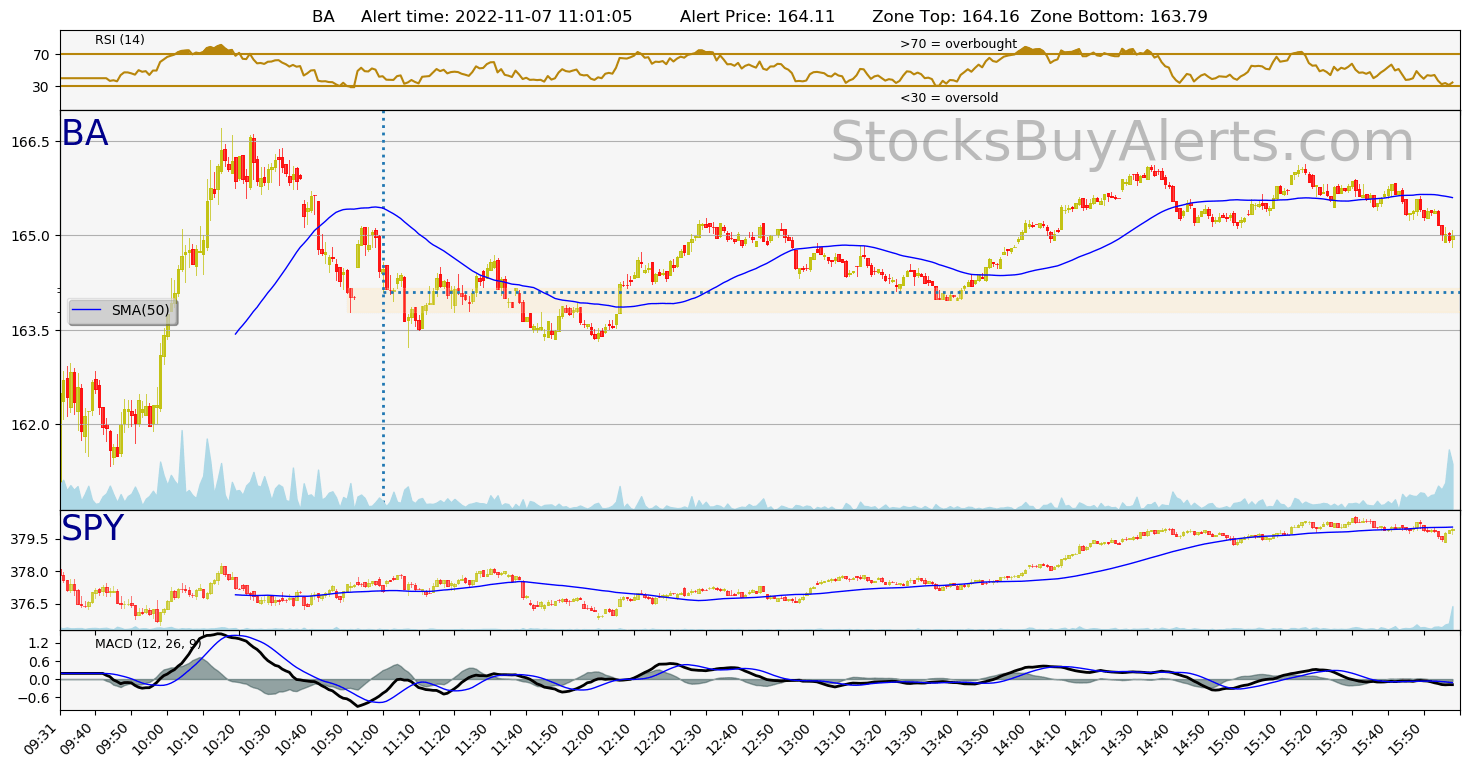Image resolution: width=1474 pixels, height=768 pixels.
Task: Click the MACD 1.2 axis label
Action: pos(40,643)
